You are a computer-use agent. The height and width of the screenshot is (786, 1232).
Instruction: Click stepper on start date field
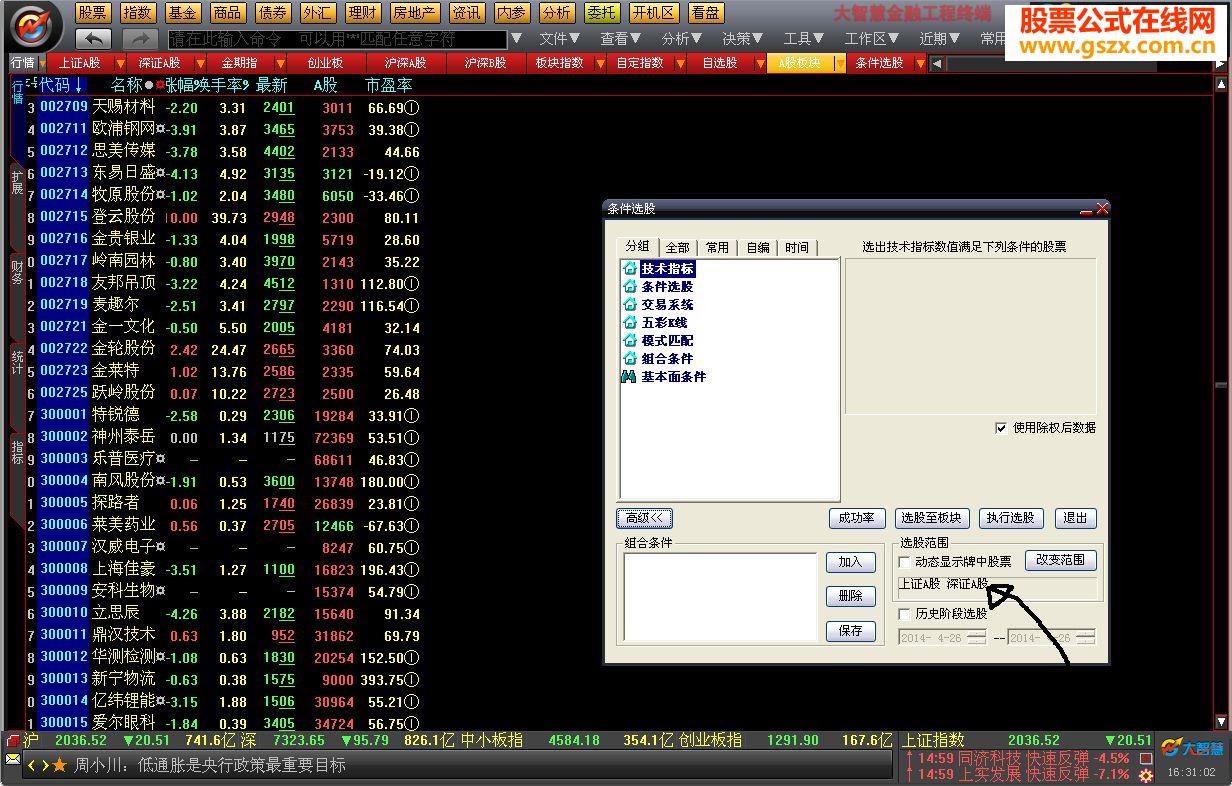(x=977, y=637)
